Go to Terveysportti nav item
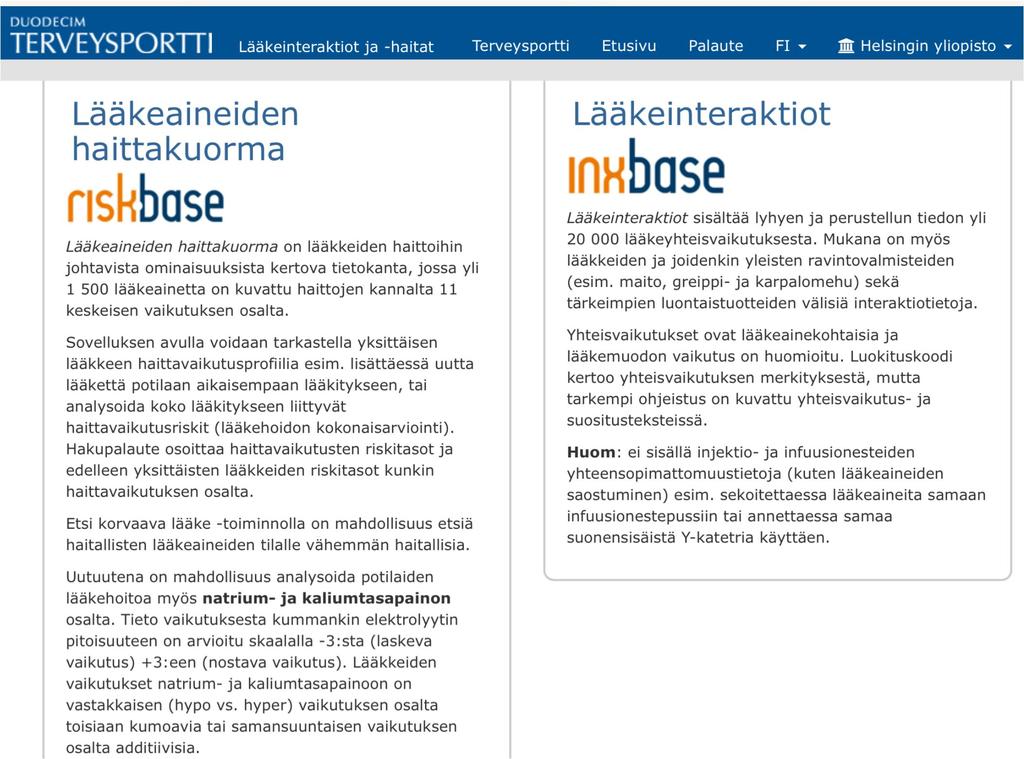This screenshot has width=1024, height=759. pyautogui.click(x=520, y=46)
